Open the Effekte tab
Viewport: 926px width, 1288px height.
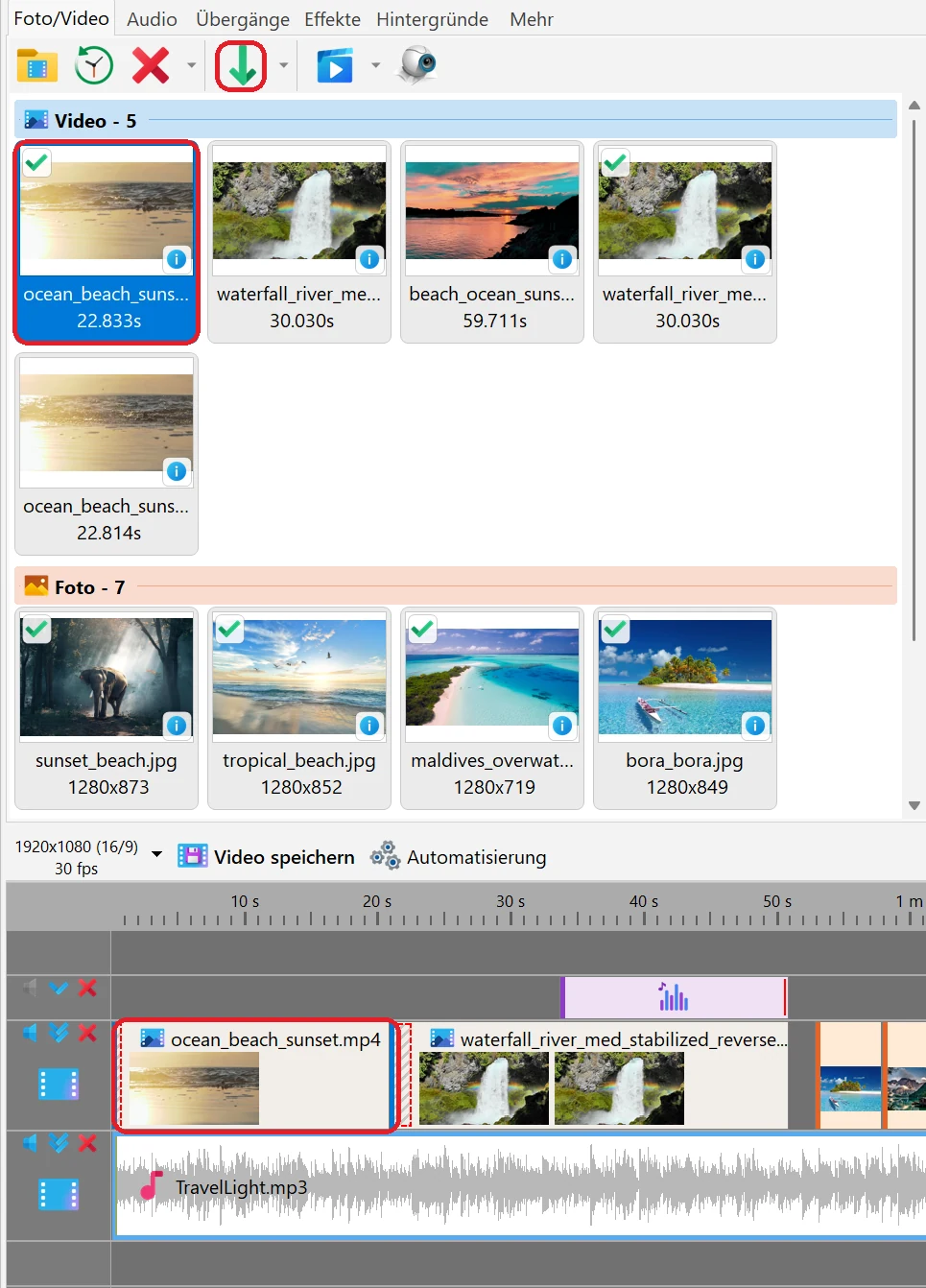332,19
